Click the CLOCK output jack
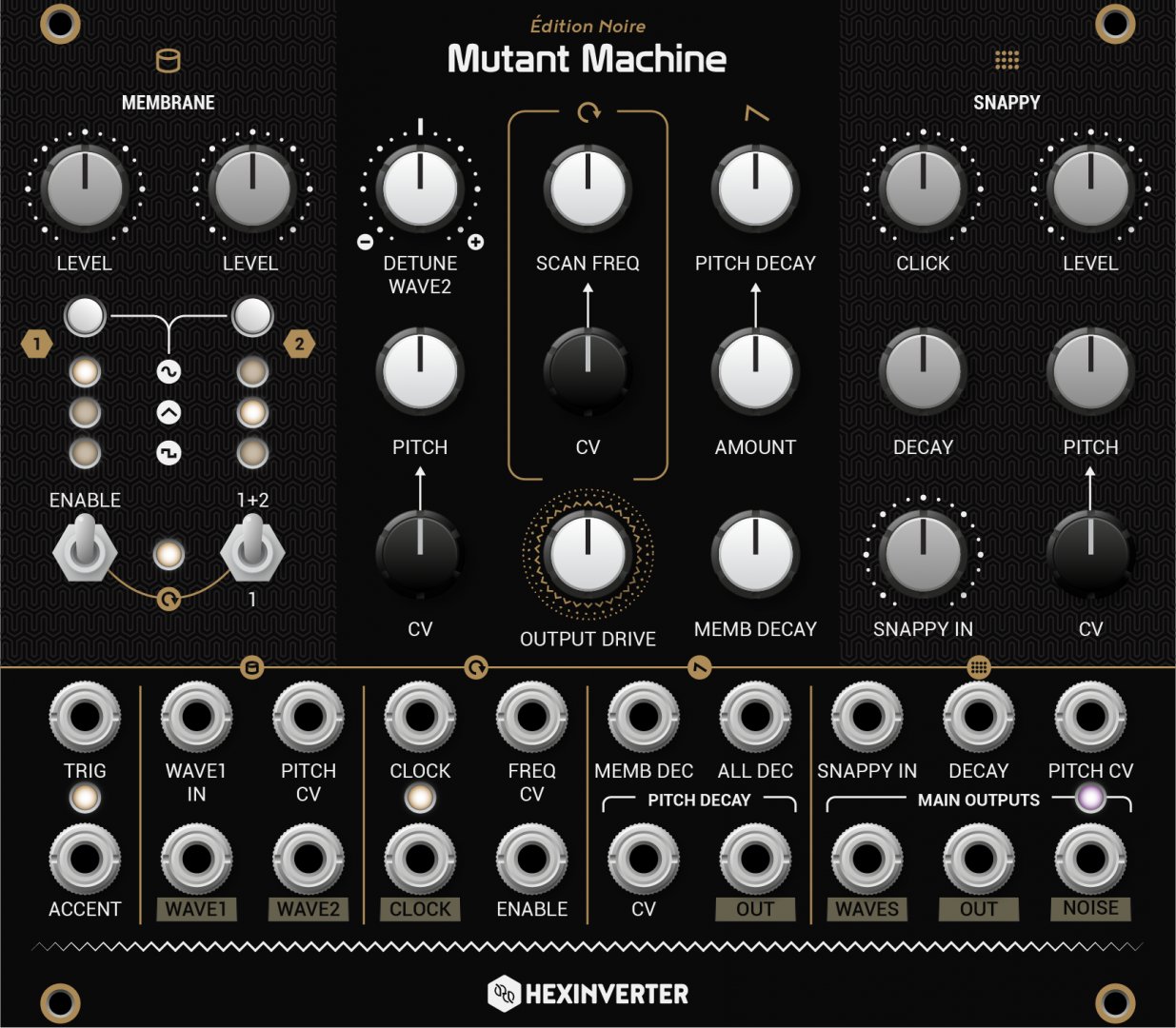Viewport: 1176px width, 1028px height. click(x=420, y=859)
